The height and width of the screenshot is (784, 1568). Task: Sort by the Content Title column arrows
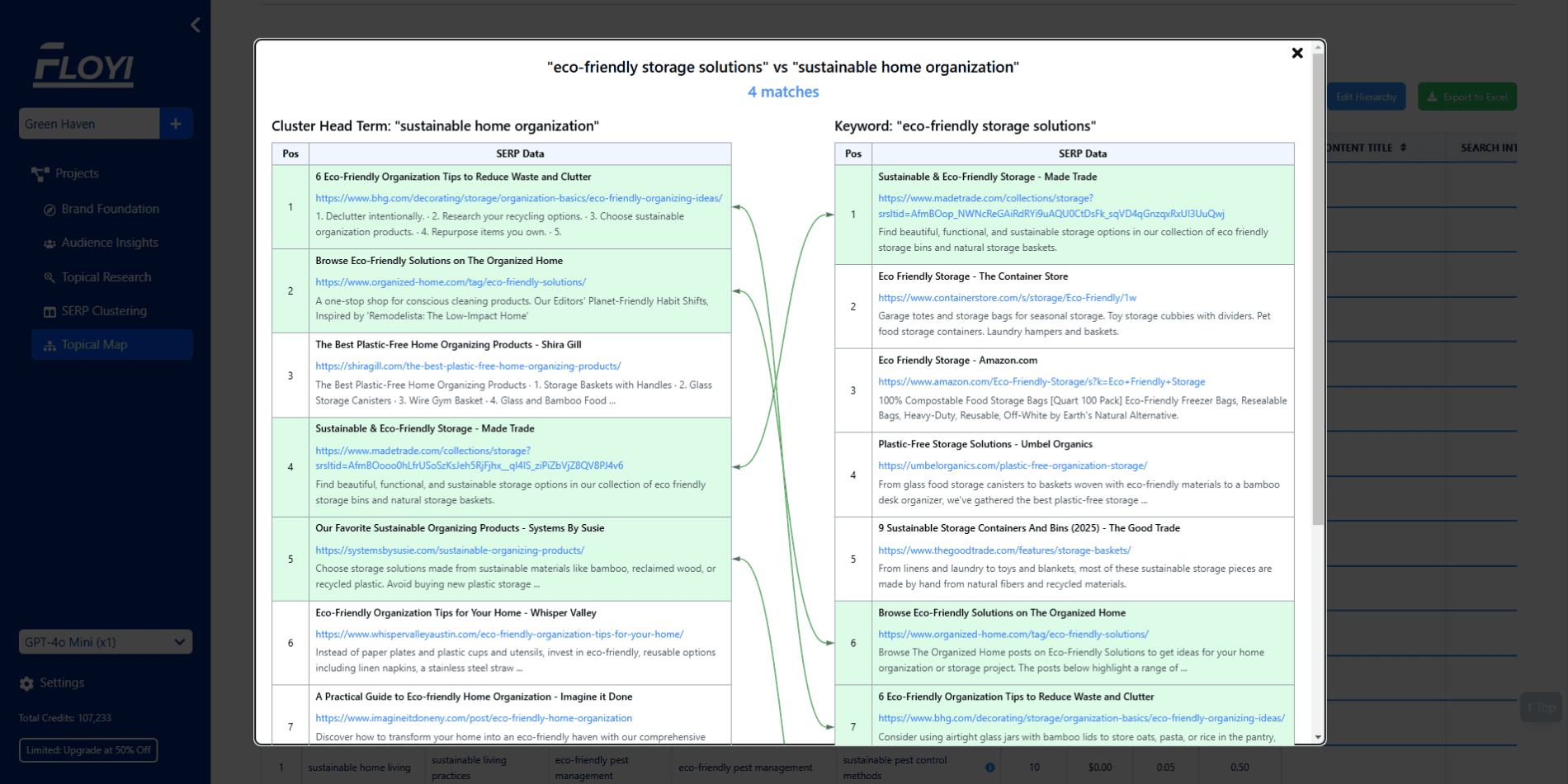pyautogui.click(x=1403, y=148)
